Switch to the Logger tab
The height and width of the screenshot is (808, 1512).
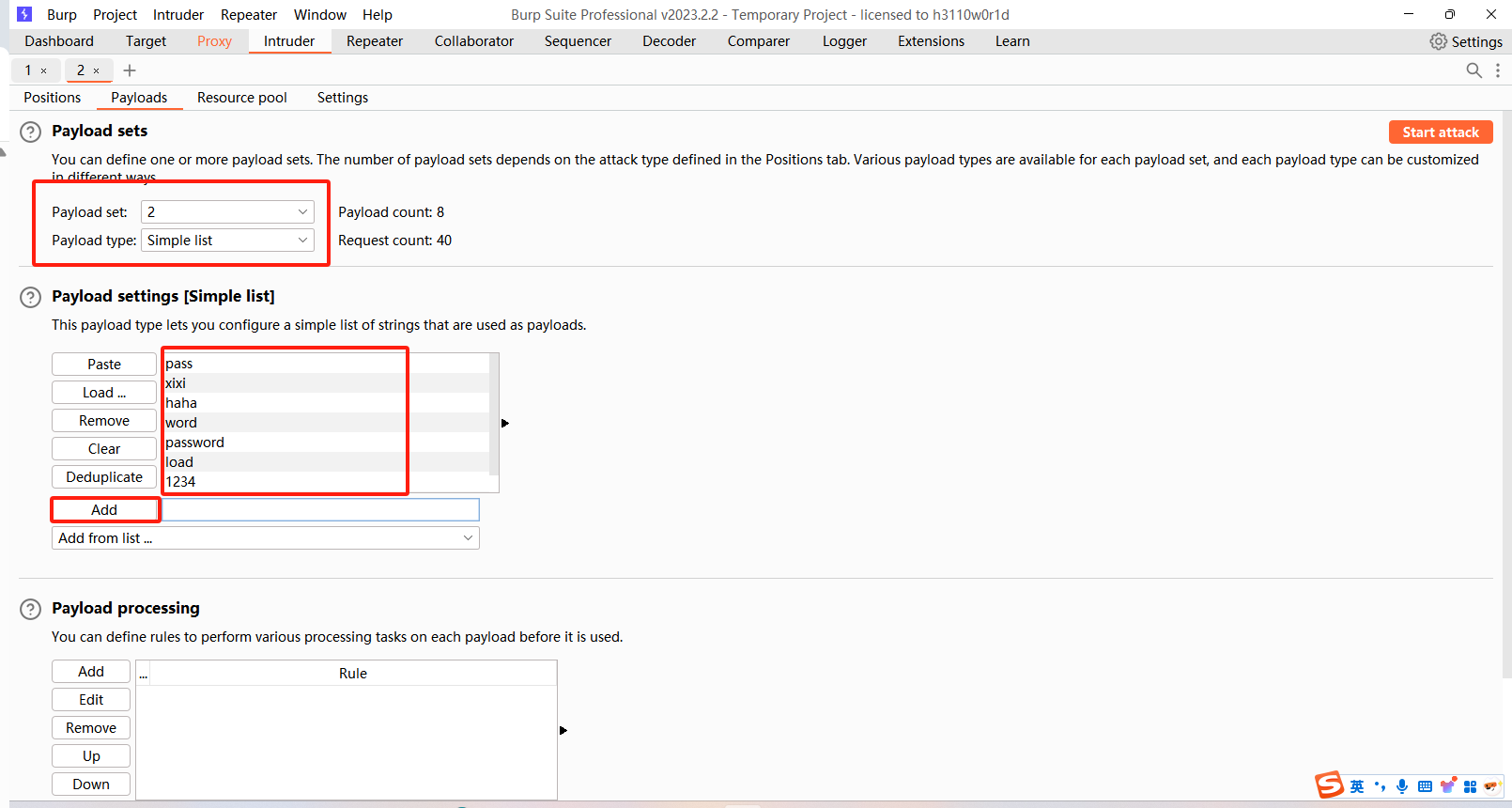[x=844, y=41]
